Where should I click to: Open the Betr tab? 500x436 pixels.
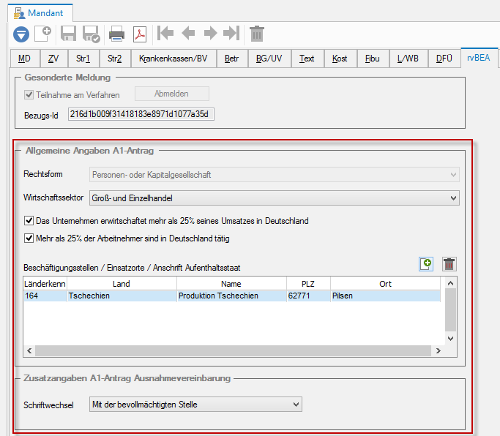(x=232, y=59)
